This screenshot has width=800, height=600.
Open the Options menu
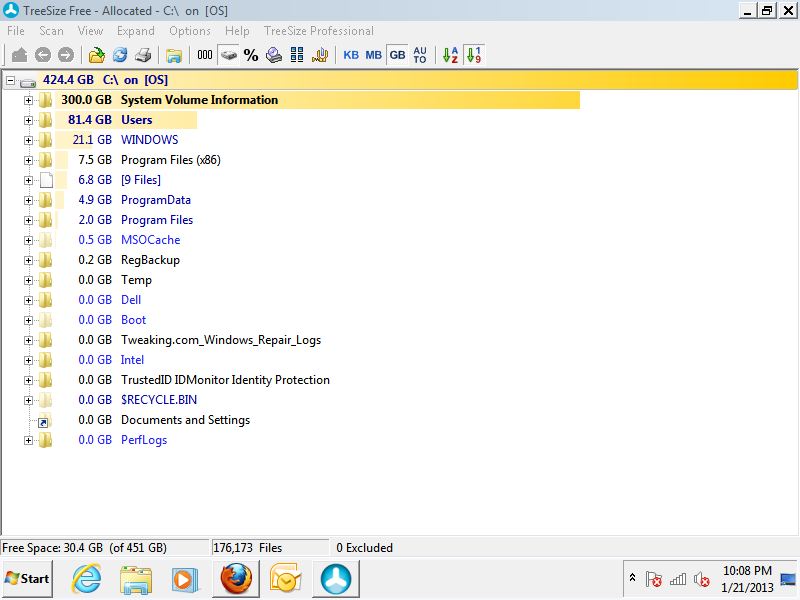190,31
